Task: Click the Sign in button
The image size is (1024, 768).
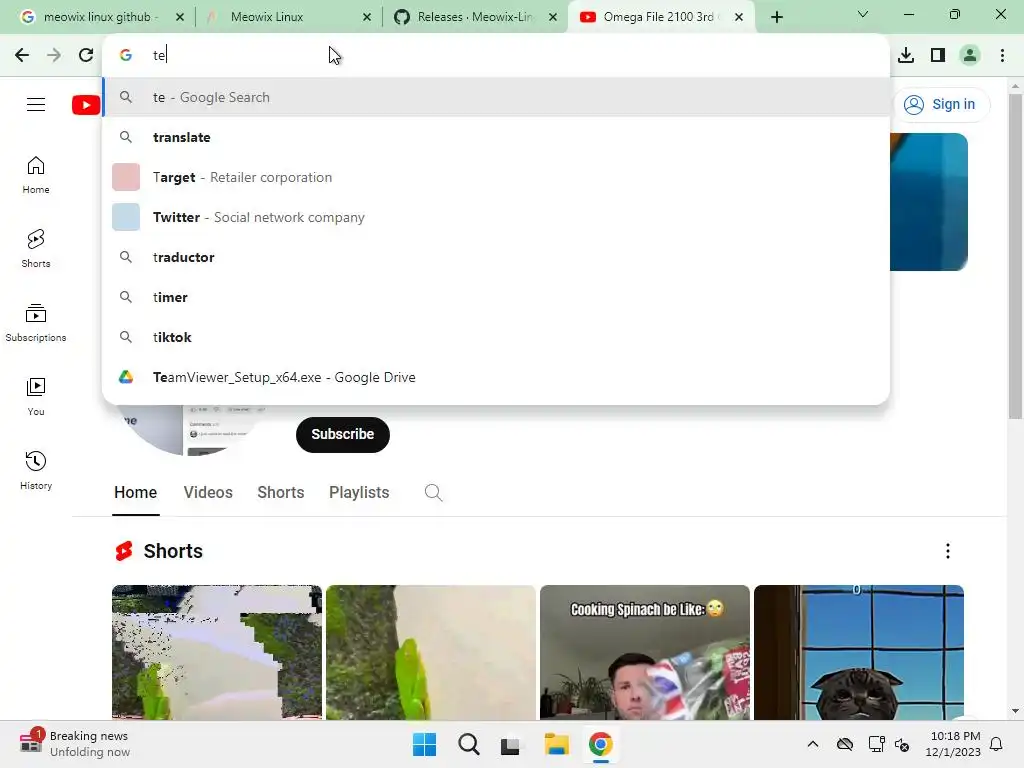Action: 941,104
